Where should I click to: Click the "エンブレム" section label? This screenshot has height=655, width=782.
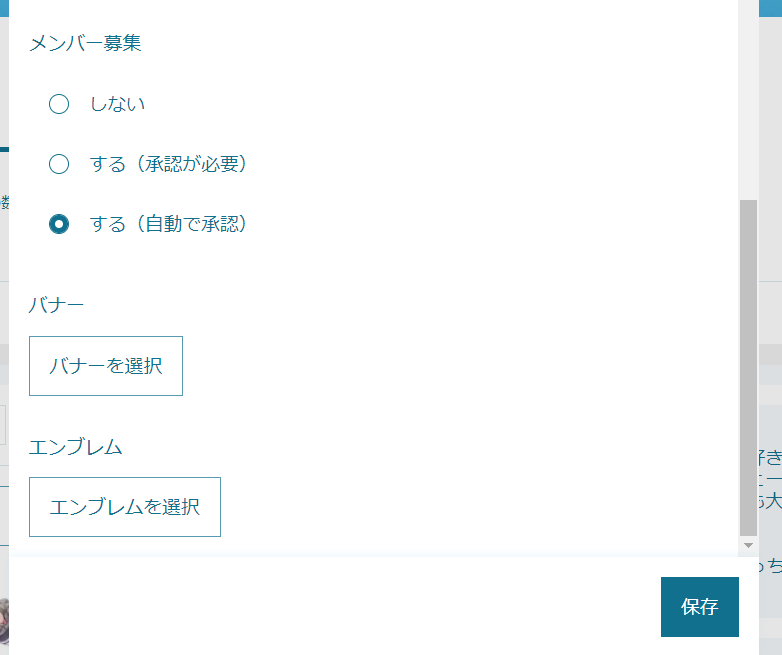[x=76, y=447]
